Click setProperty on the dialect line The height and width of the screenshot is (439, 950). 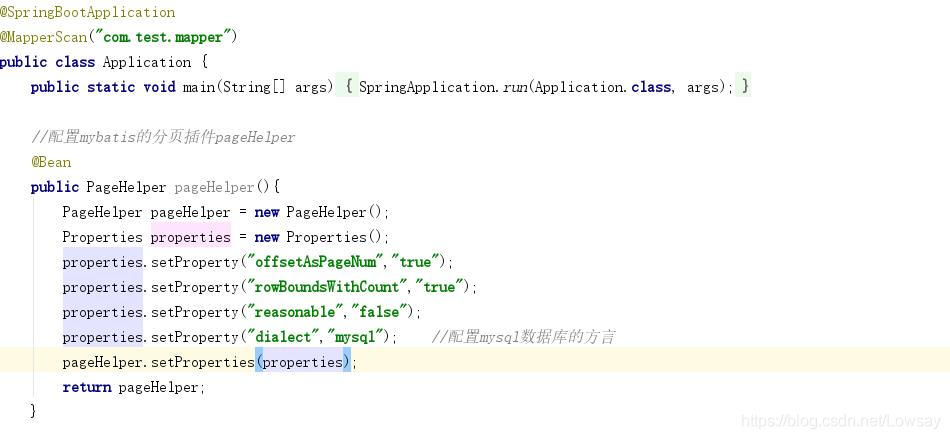click(194, 337)
